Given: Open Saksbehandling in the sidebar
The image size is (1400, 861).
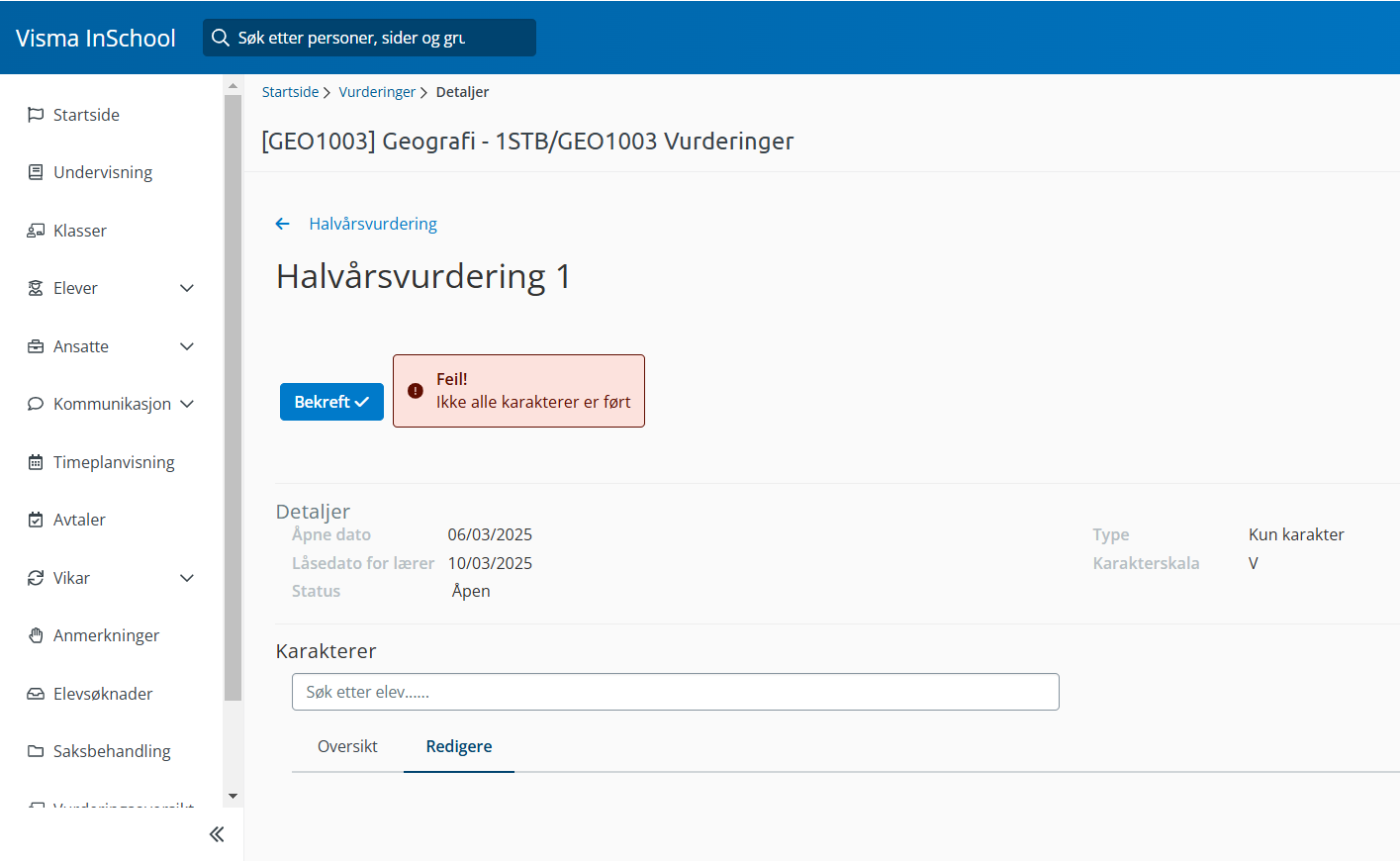Looking at the screenshot, I should 112,751.
